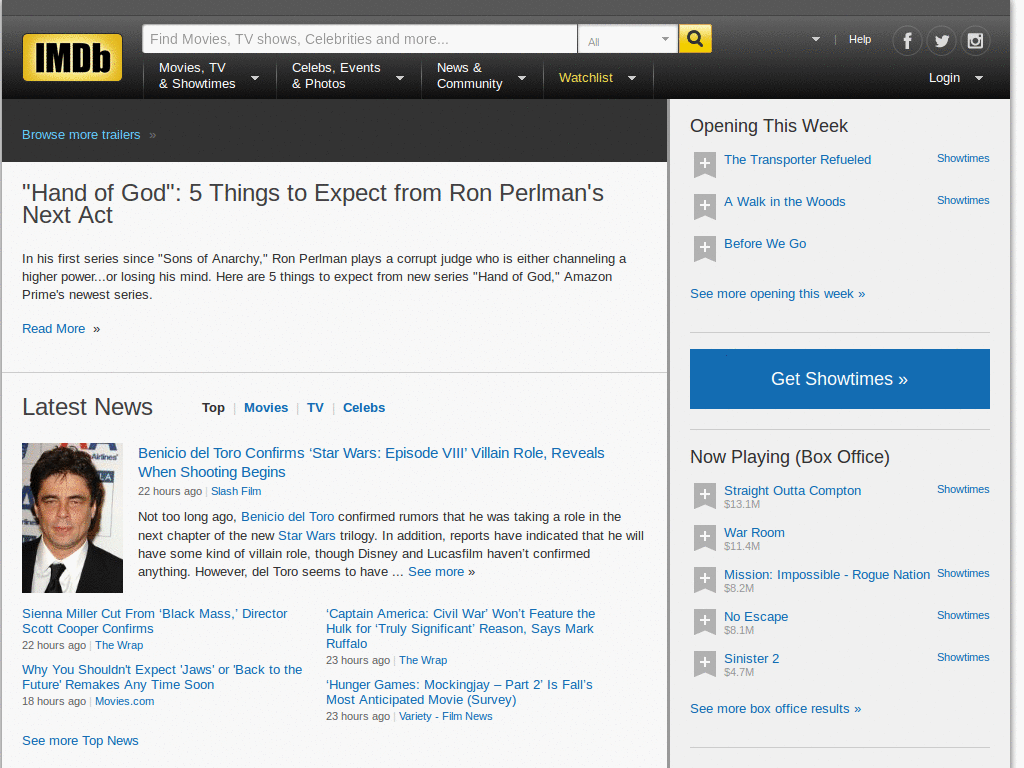Open Sinister 2 title link
The height and width of the screenshot is (768, 1024).
[x=751, y=658]
